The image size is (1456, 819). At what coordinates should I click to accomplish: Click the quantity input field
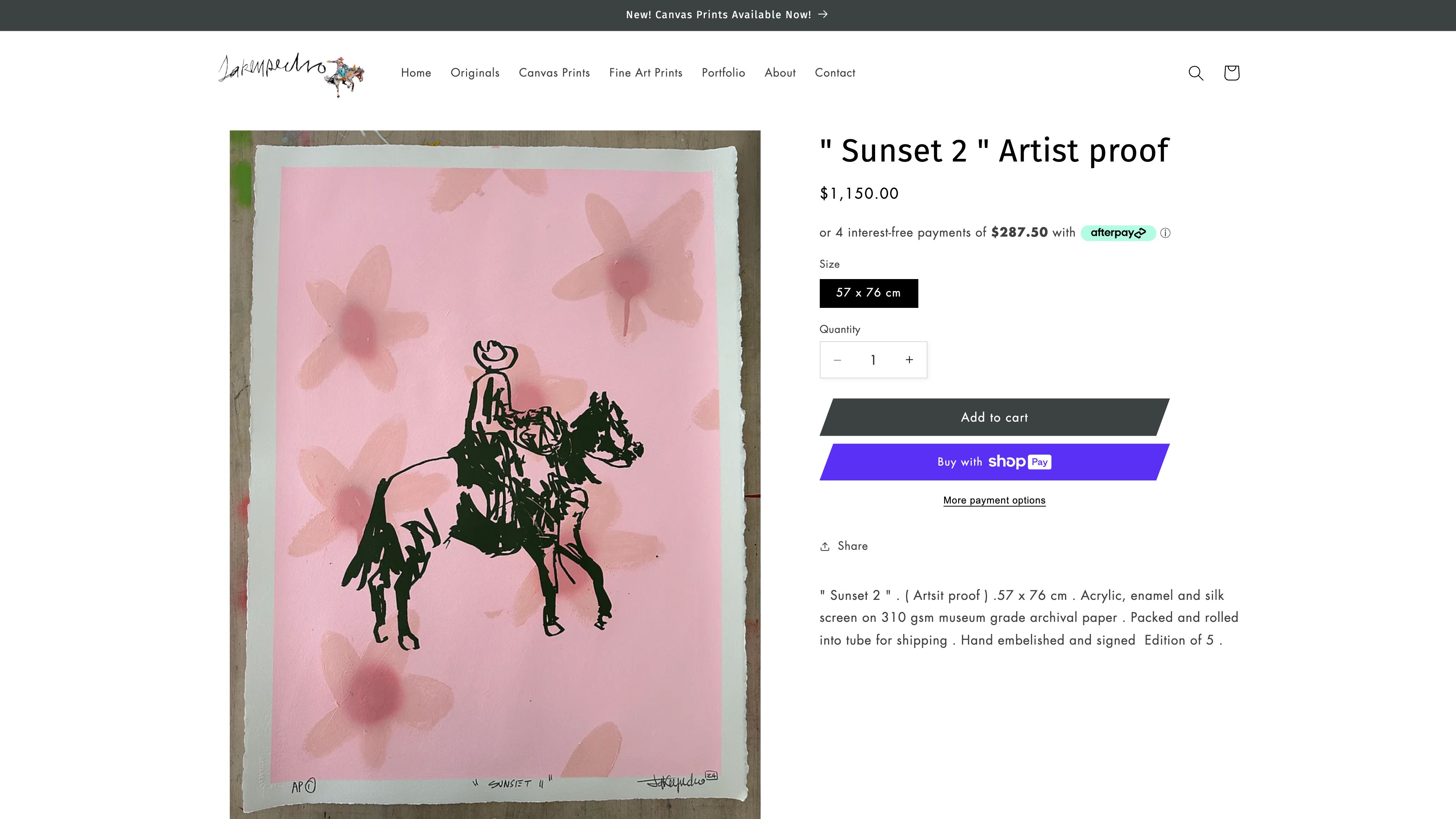point(873,360)
